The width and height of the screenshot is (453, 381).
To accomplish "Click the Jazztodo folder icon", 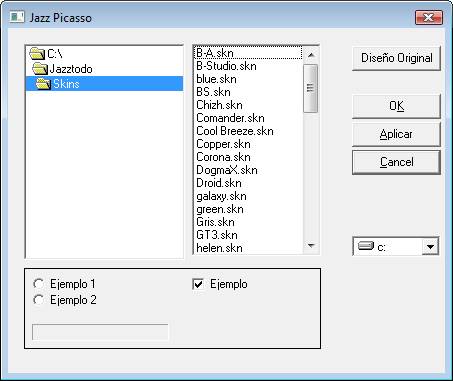I will coord(40,69).
